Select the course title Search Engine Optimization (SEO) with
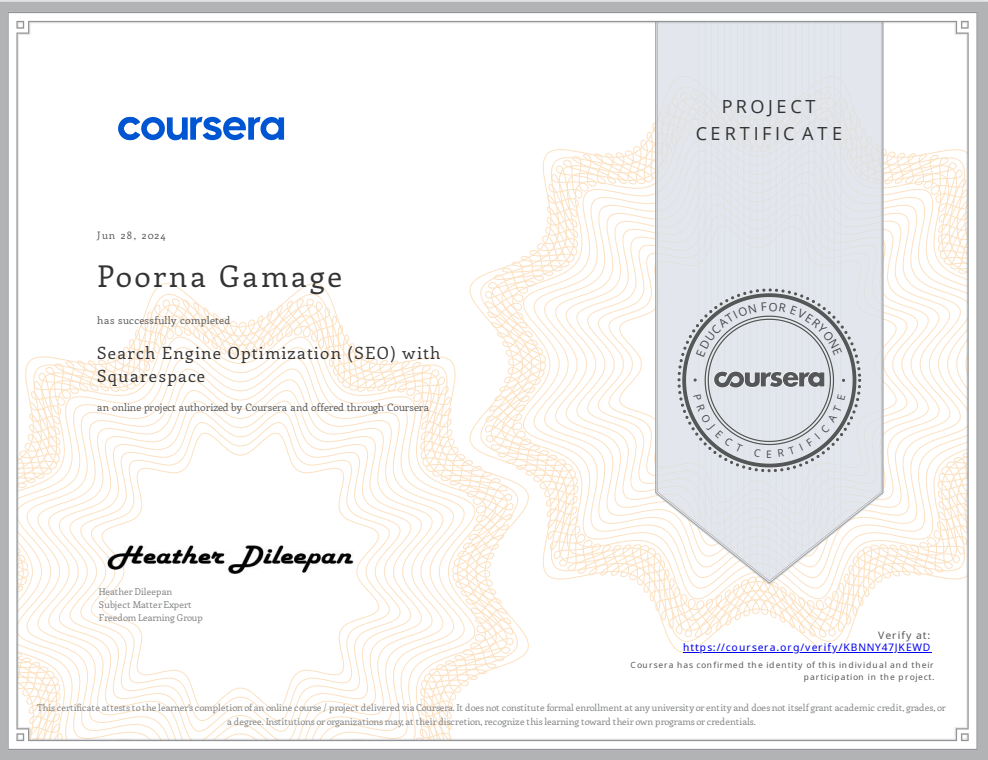 268,353
